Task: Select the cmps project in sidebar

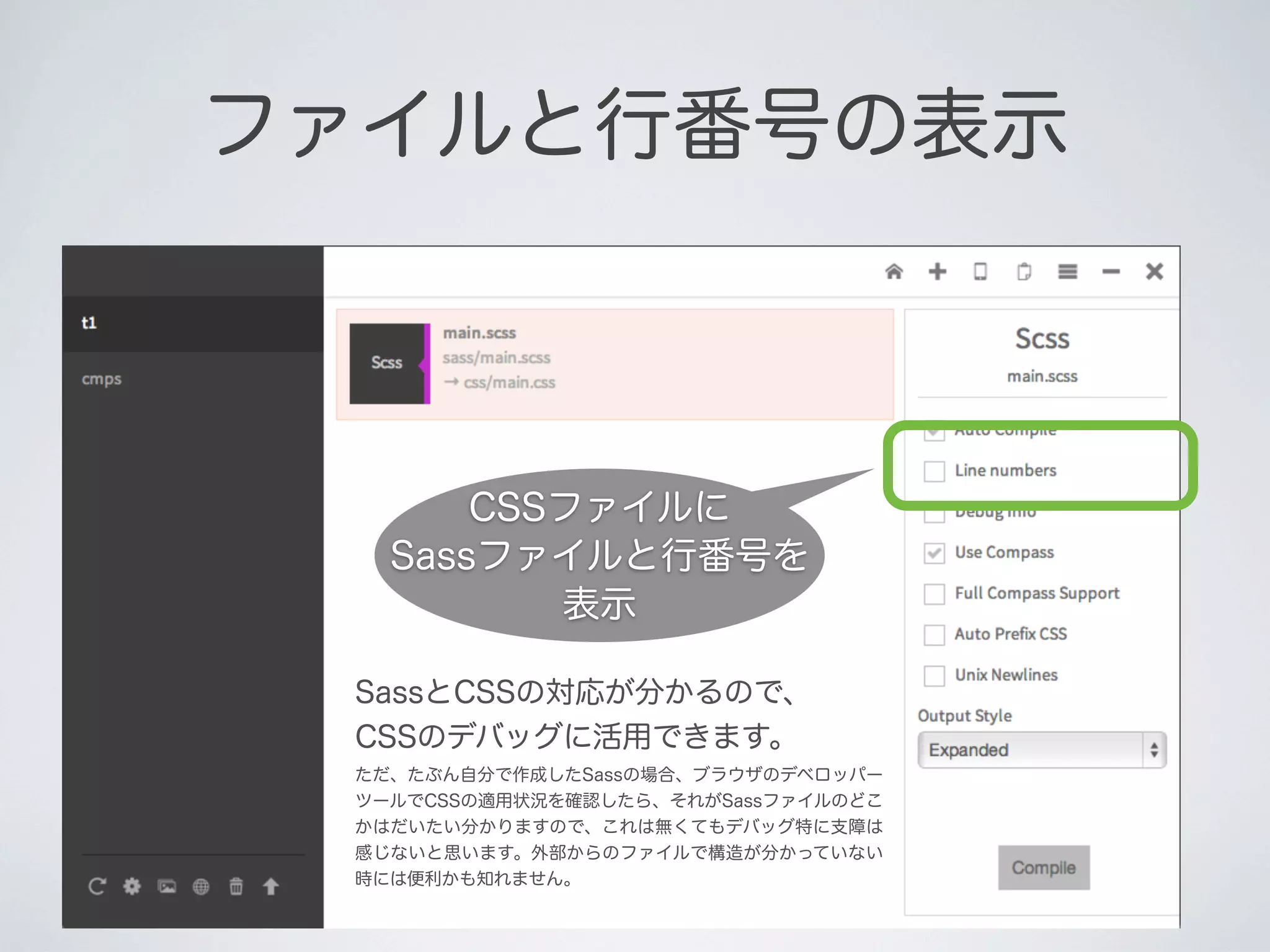Action: point(193,379)
